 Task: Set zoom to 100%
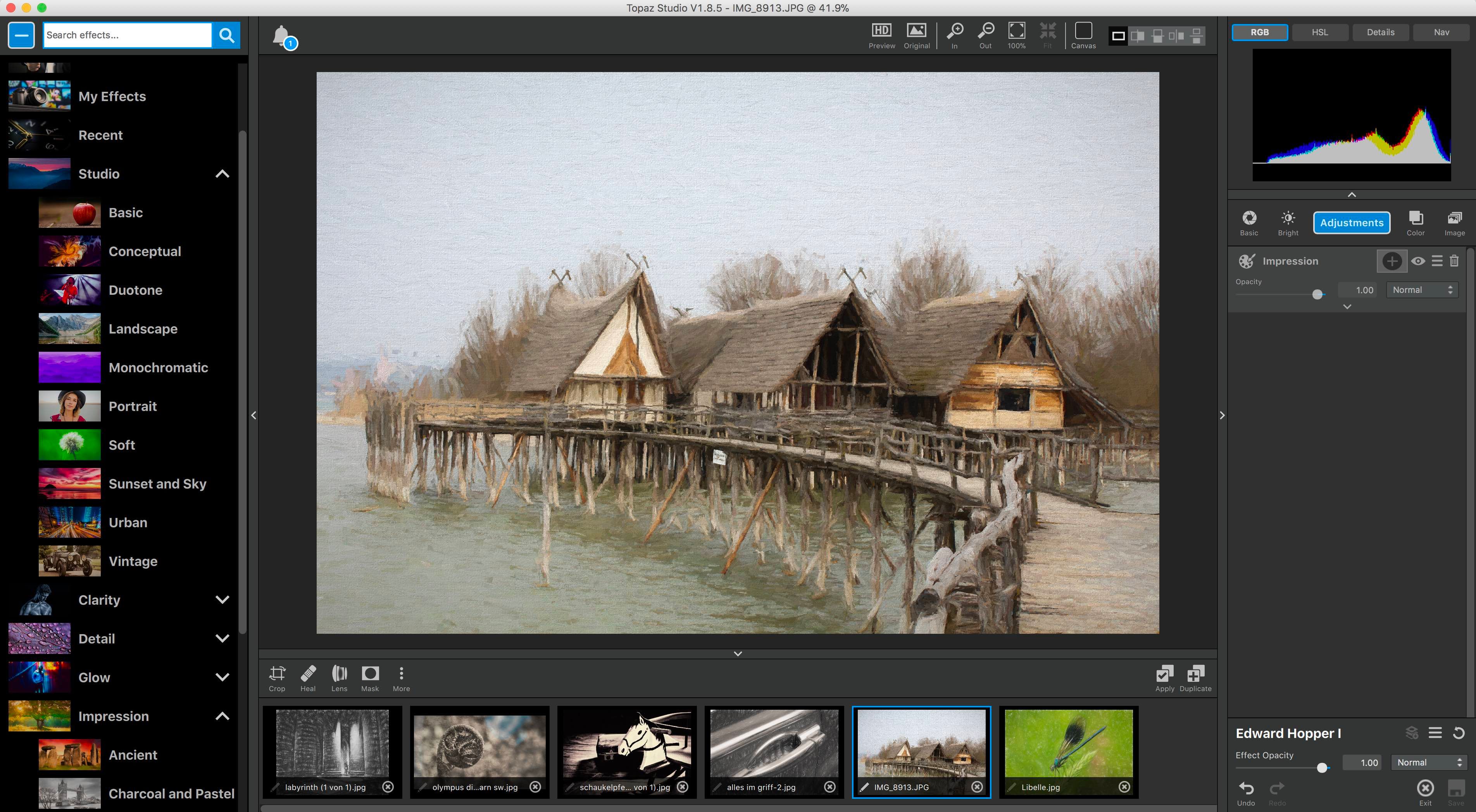1016,36
